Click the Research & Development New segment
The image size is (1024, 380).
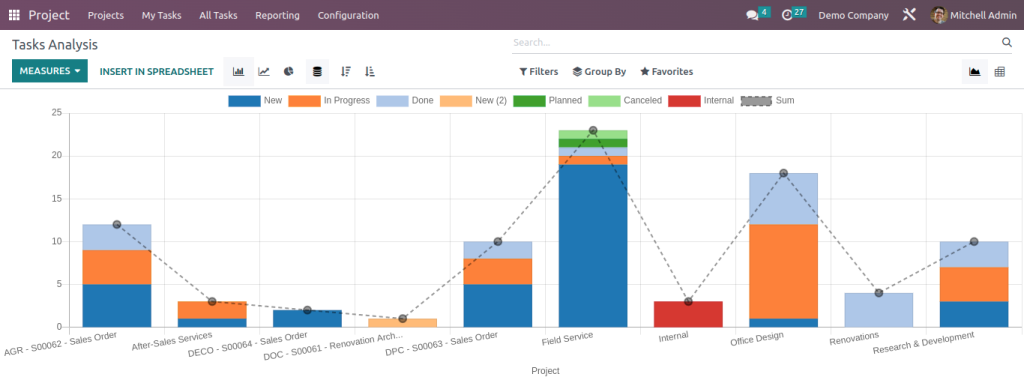tap(974, 314)
